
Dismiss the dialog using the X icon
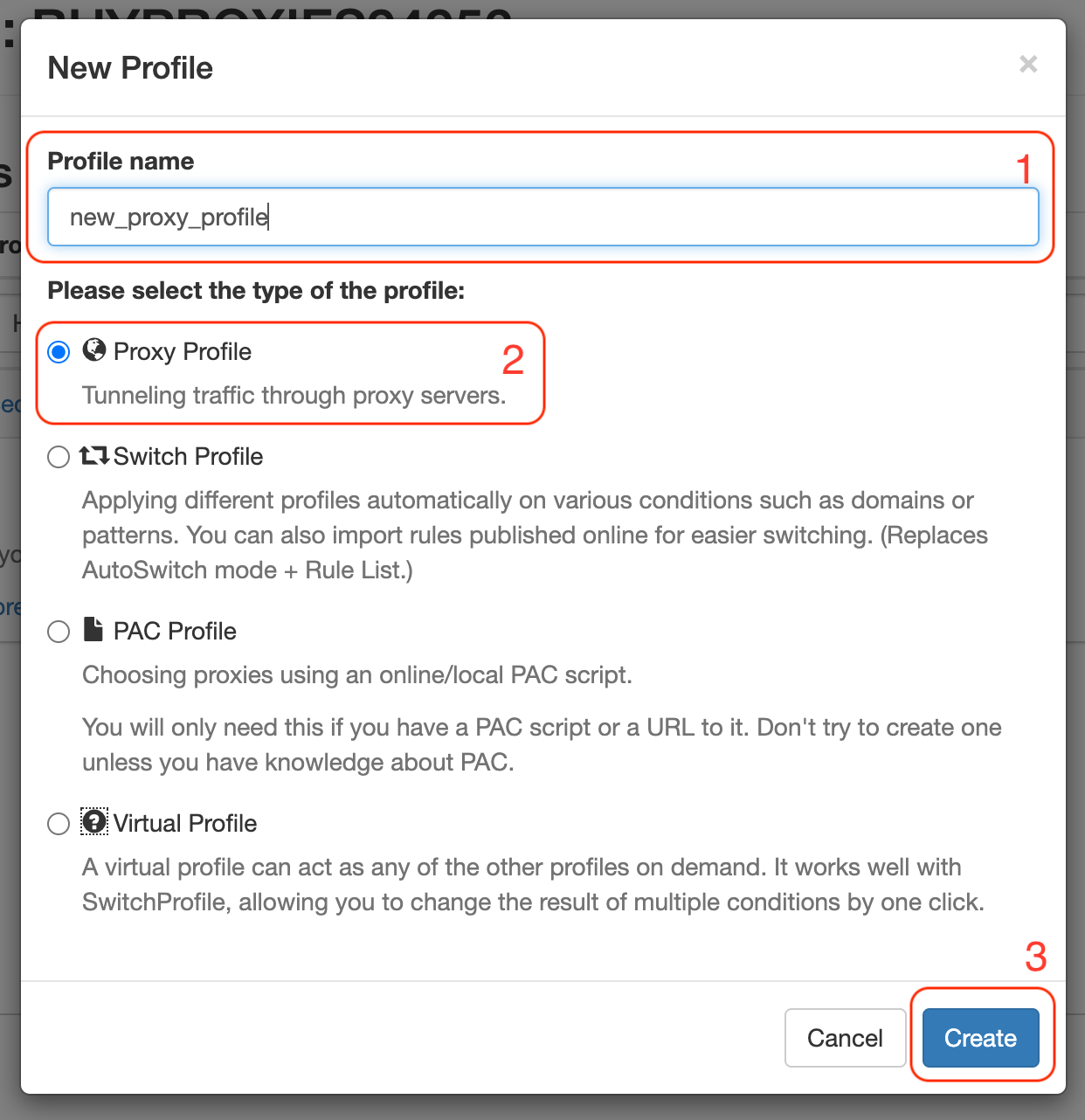click(1028, 65)
